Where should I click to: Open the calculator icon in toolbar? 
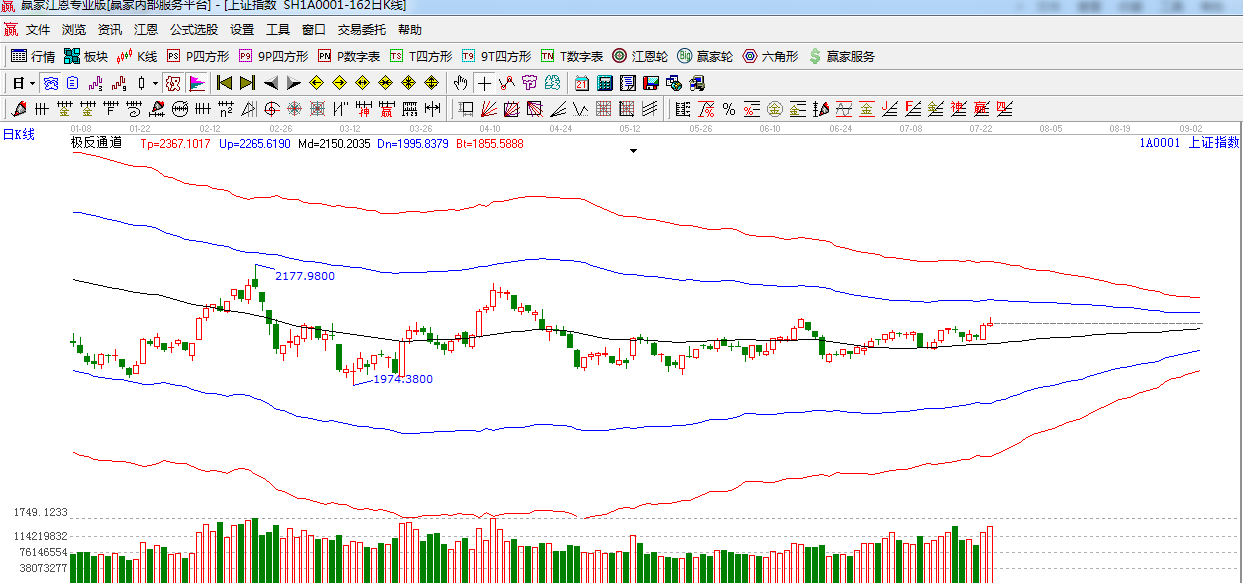click(605, 83)
